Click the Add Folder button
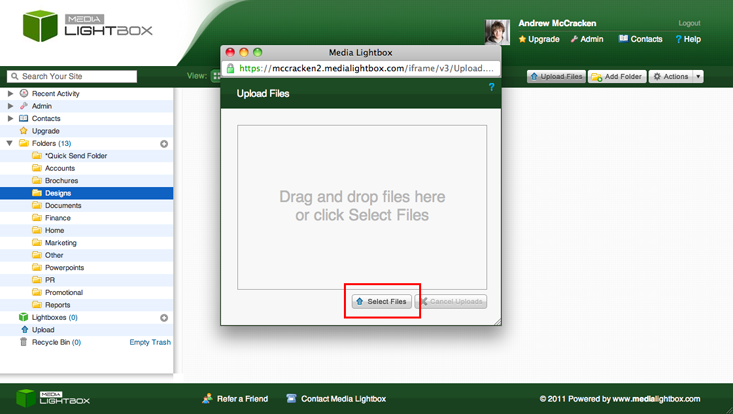The height and width of the screenshot is (414, 733). (x=617, y=77)
